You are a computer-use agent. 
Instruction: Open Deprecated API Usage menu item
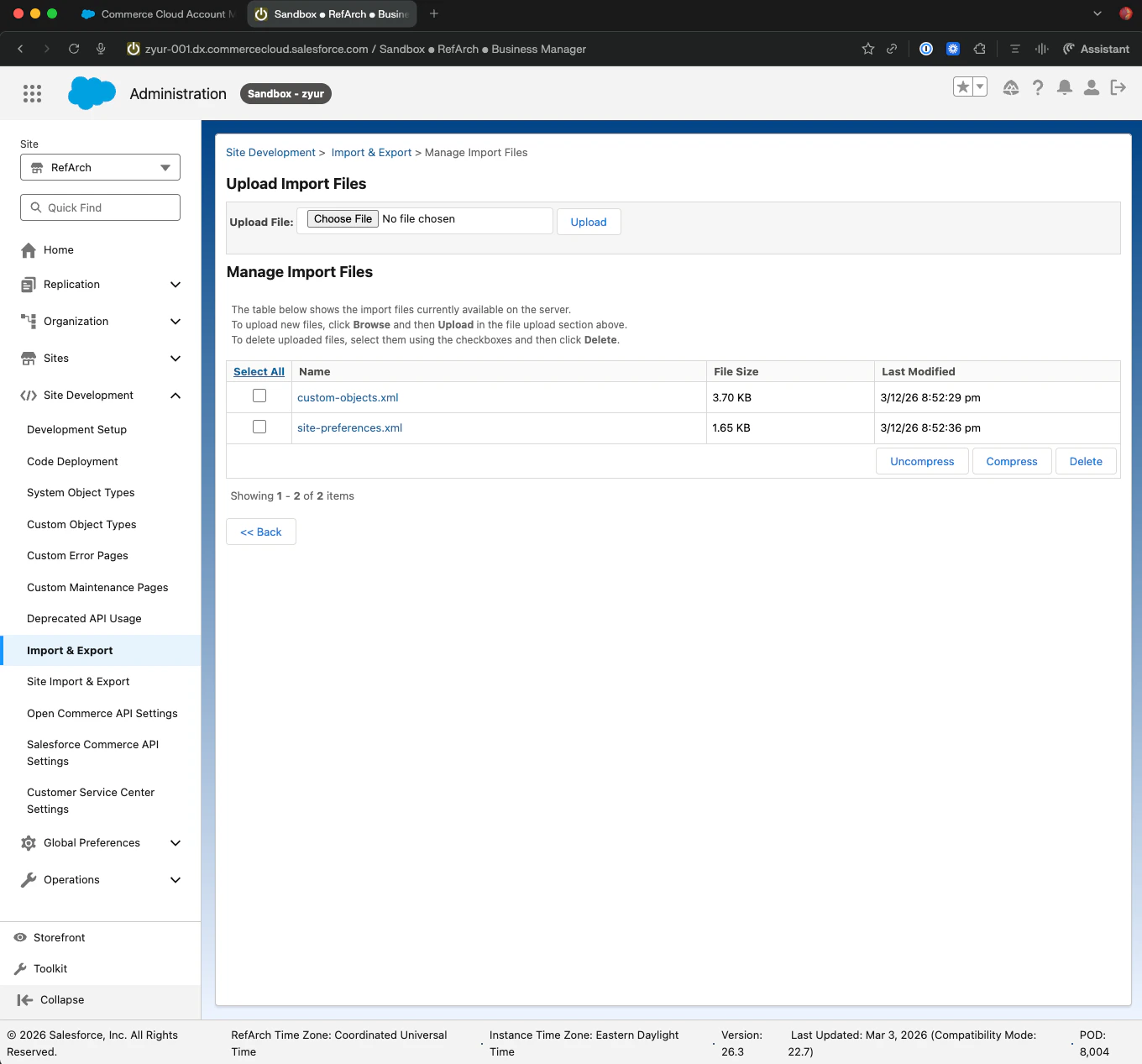(x=84, y=619)
